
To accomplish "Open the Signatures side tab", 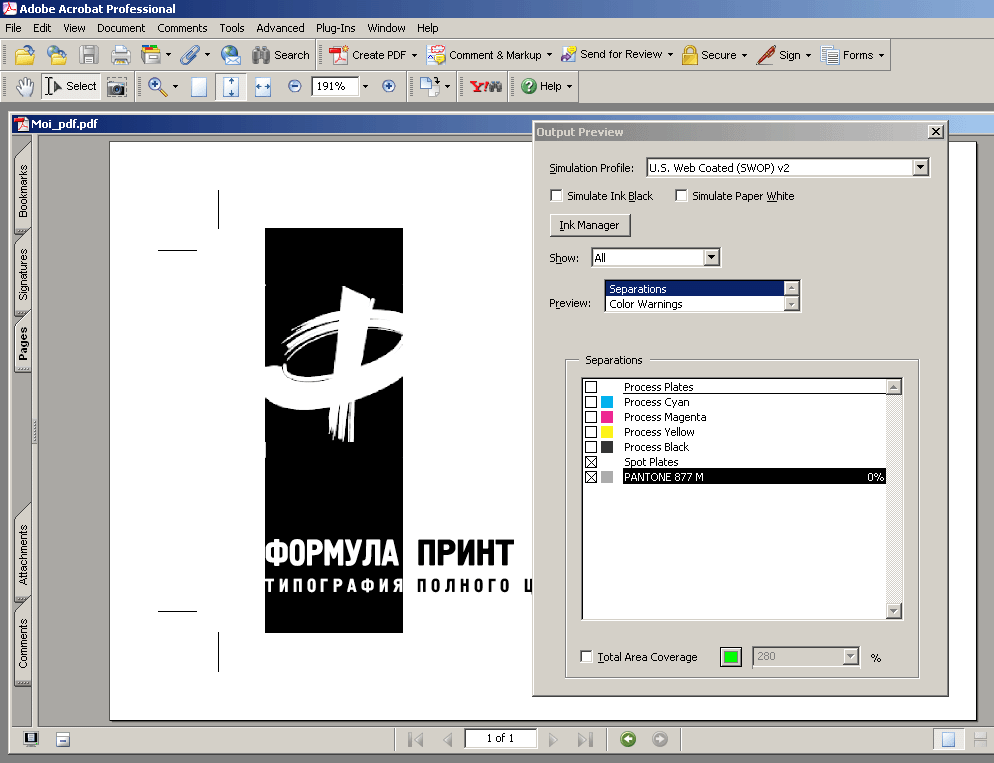I will coord(23,274).
